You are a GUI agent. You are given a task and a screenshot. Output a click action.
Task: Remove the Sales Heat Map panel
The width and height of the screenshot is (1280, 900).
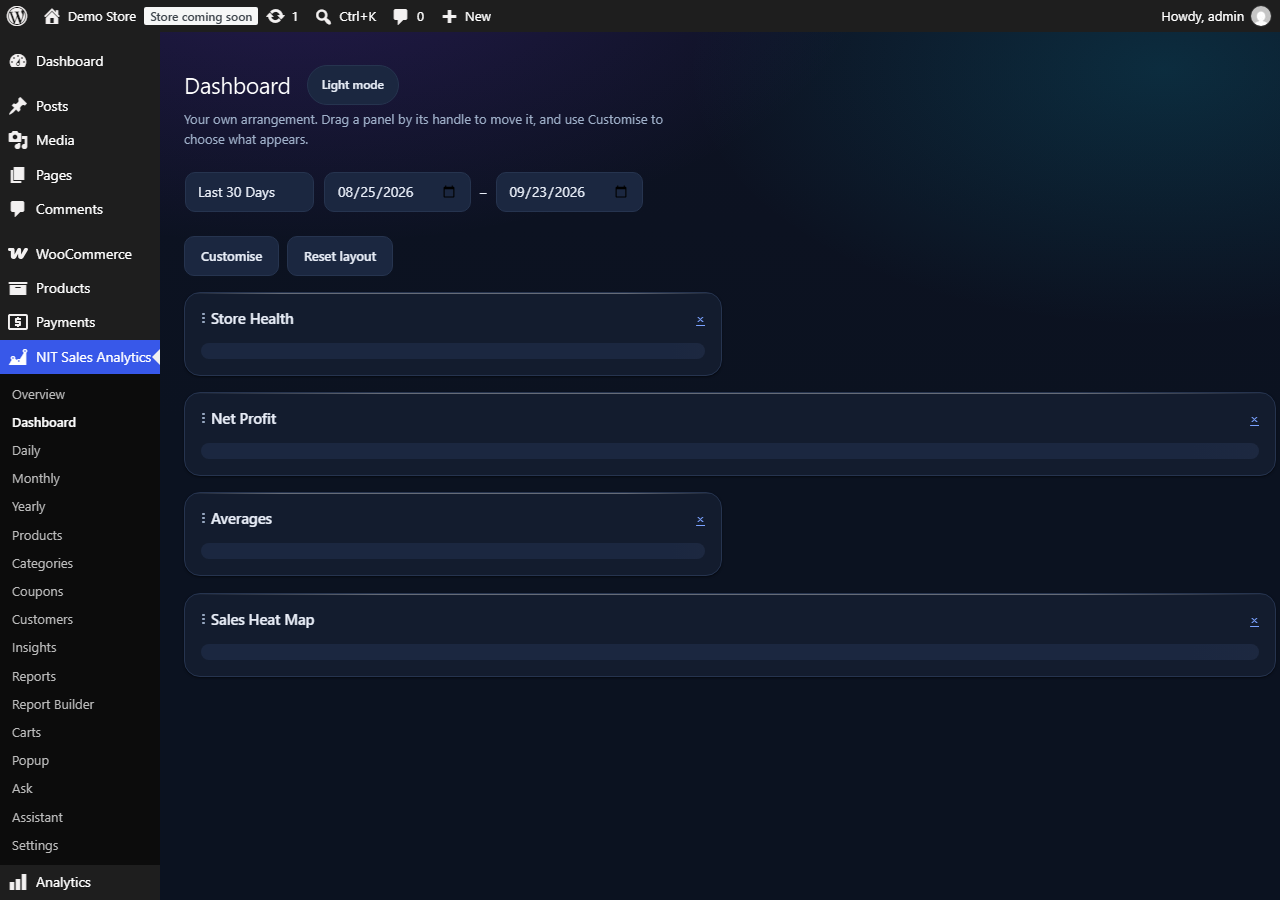click(x=1254, y=621)
